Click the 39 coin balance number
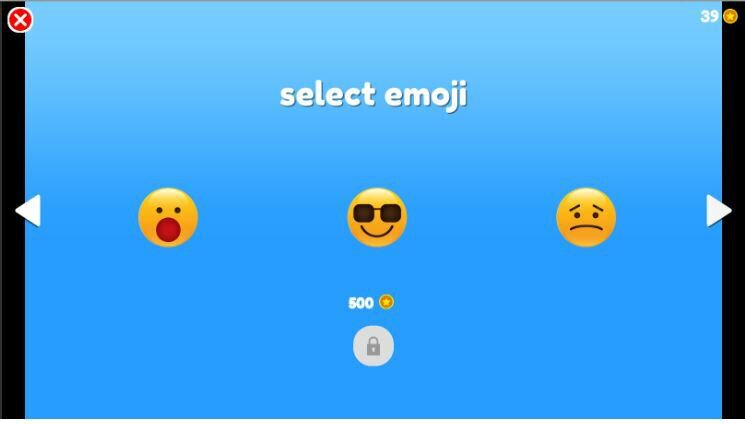This screenshot has height=424, width=745. 709,16
